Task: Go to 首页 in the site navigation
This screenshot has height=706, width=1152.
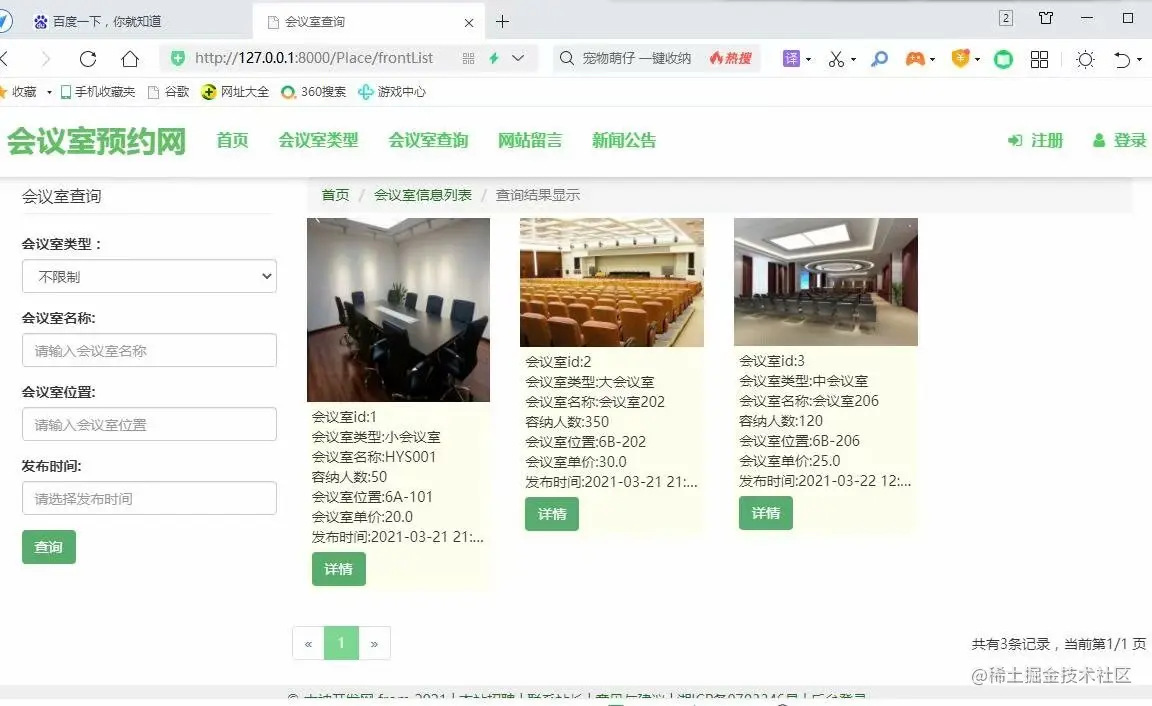Action: [232, 140]
